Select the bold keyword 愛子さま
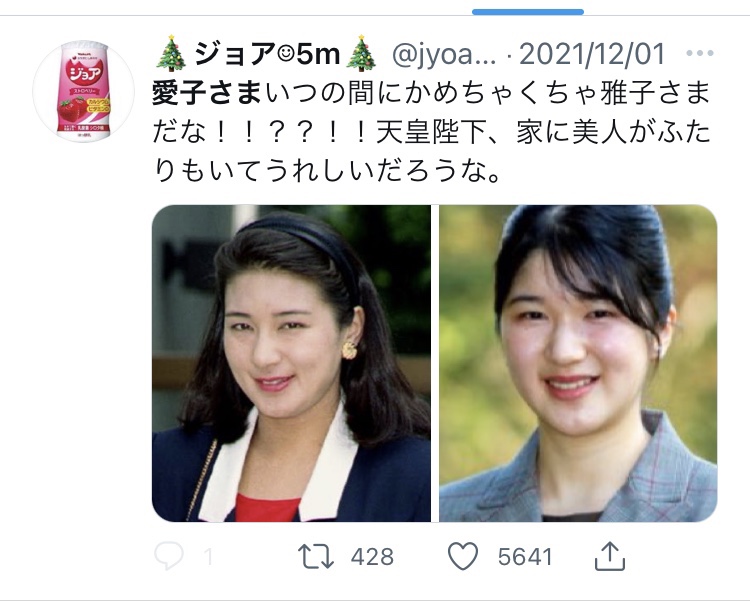750x610 pixels. point(207,94)
